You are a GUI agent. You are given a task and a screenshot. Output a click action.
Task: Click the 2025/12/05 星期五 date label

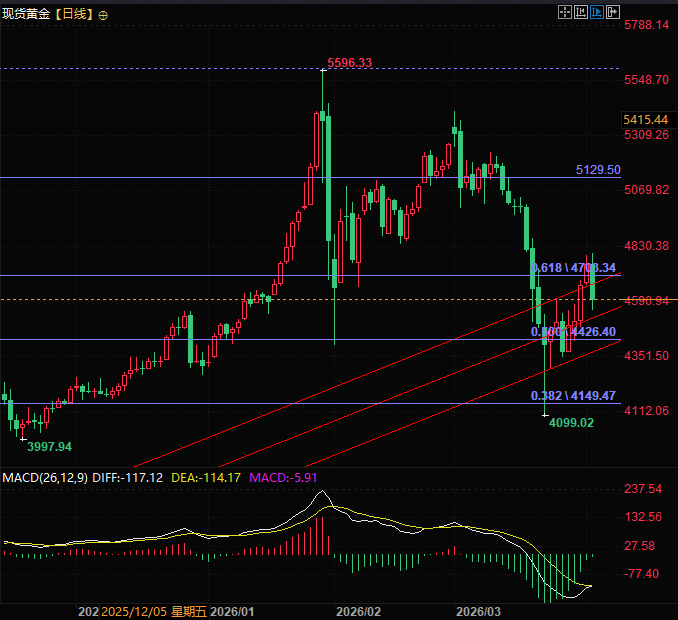[x=154, y=612]
